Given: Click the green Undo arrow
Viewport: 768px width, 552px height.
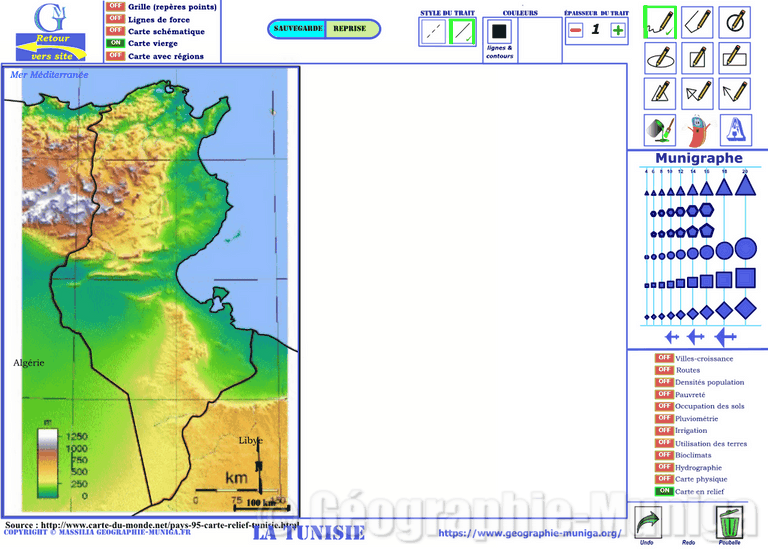Looking at the screenshot, I should point(648,523).
